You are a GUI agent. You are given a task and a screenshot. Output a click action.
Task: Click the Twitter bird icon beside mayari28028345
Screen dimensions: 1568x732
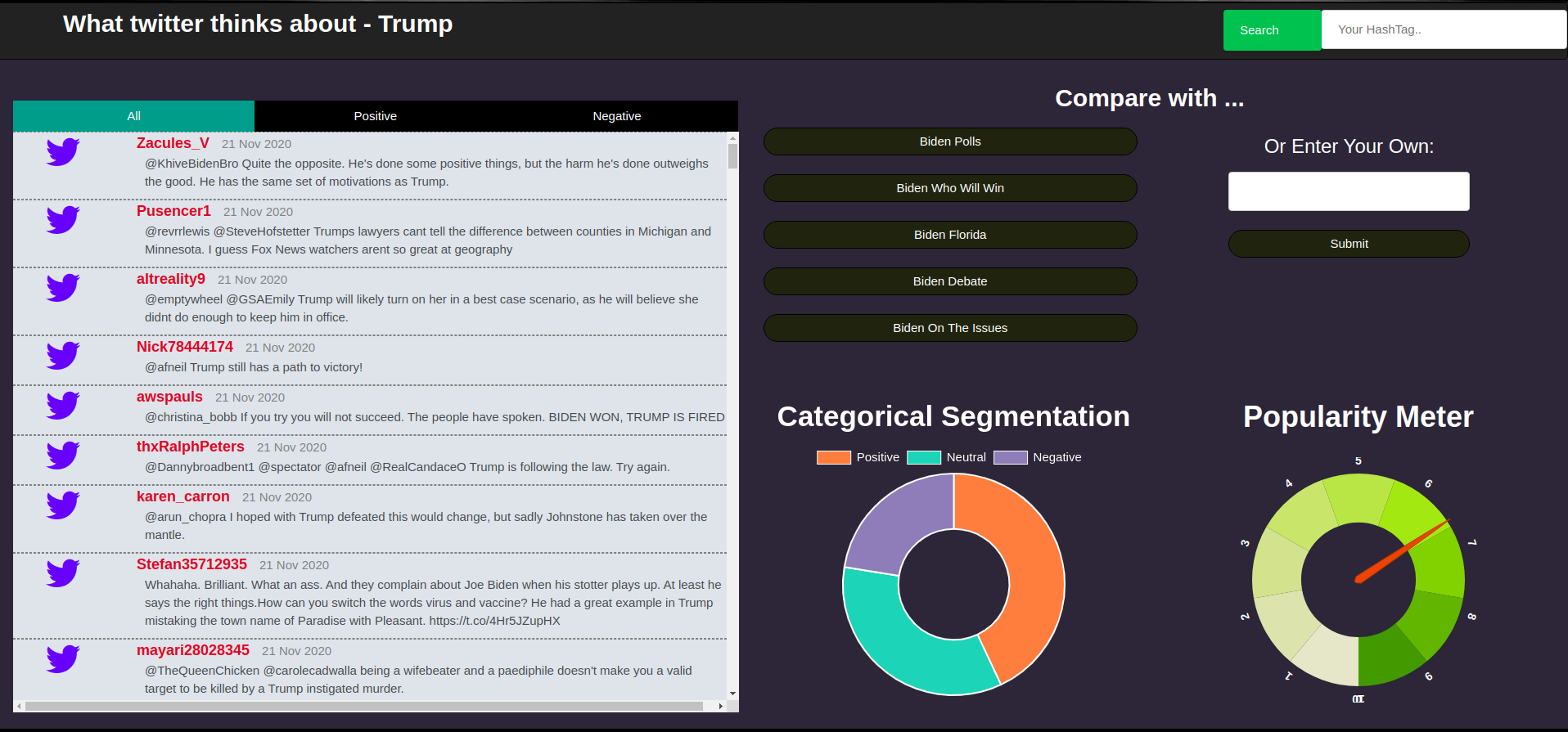(63, 659)
